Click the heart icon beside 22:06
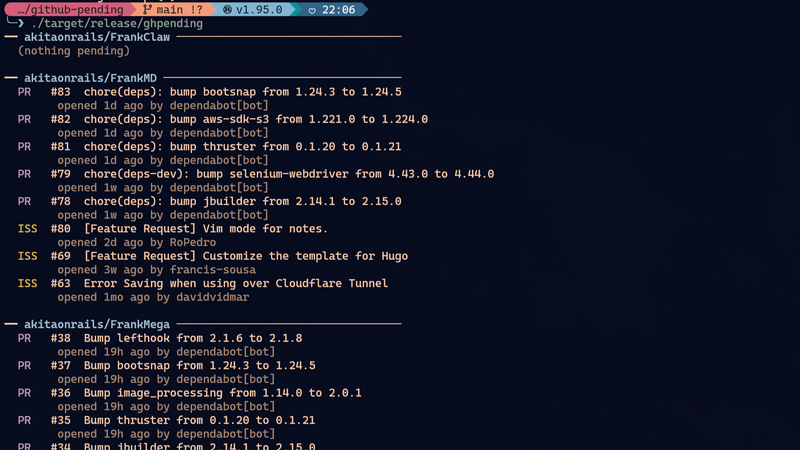Screen dimensions: 800x450 312,10
